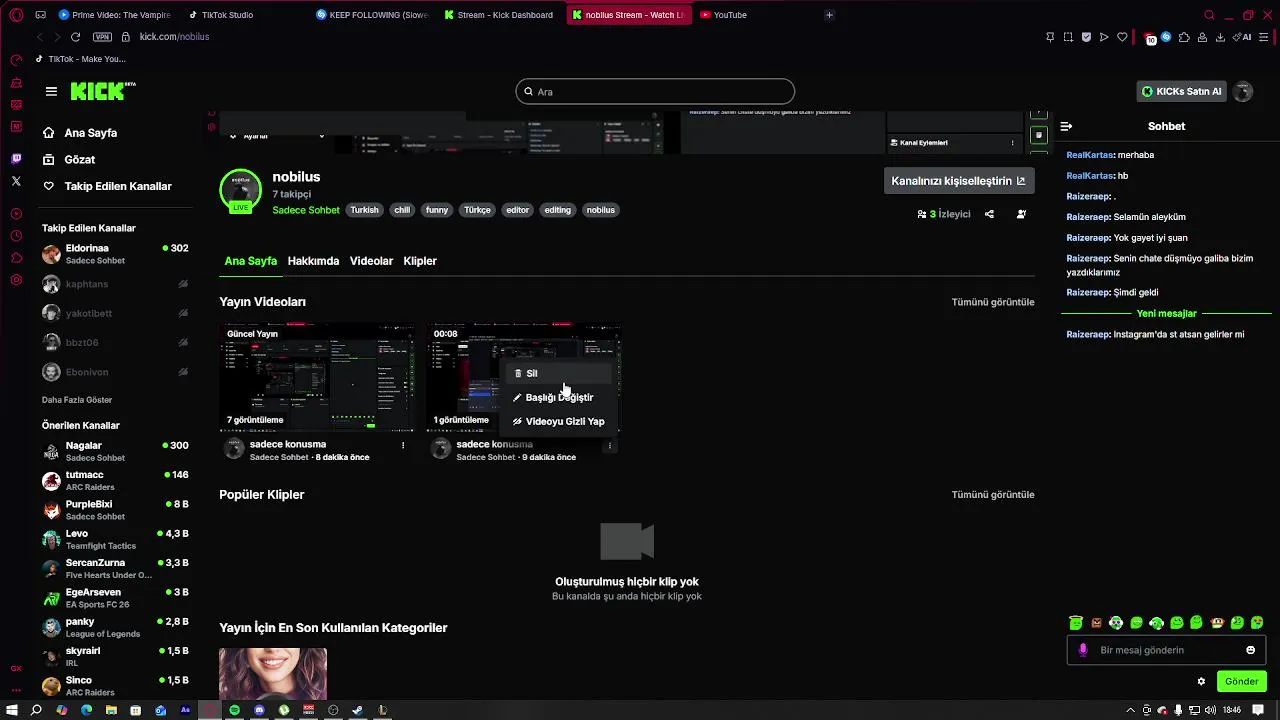Screen dimensions: 1280x720
Task: Open the Güncel Yayın video thumbnail
Action: (317, 377)
